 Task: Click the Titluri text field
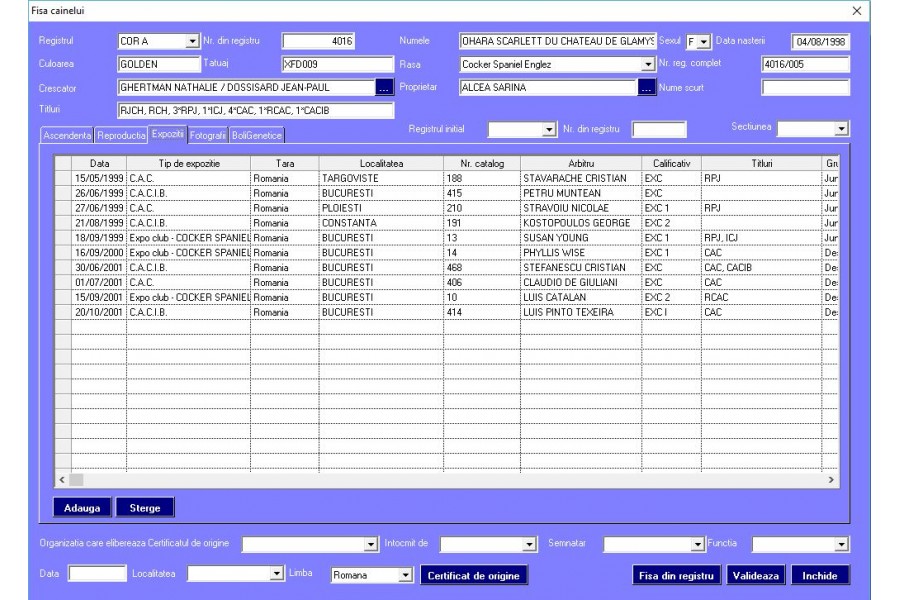(x=255, y=110)
